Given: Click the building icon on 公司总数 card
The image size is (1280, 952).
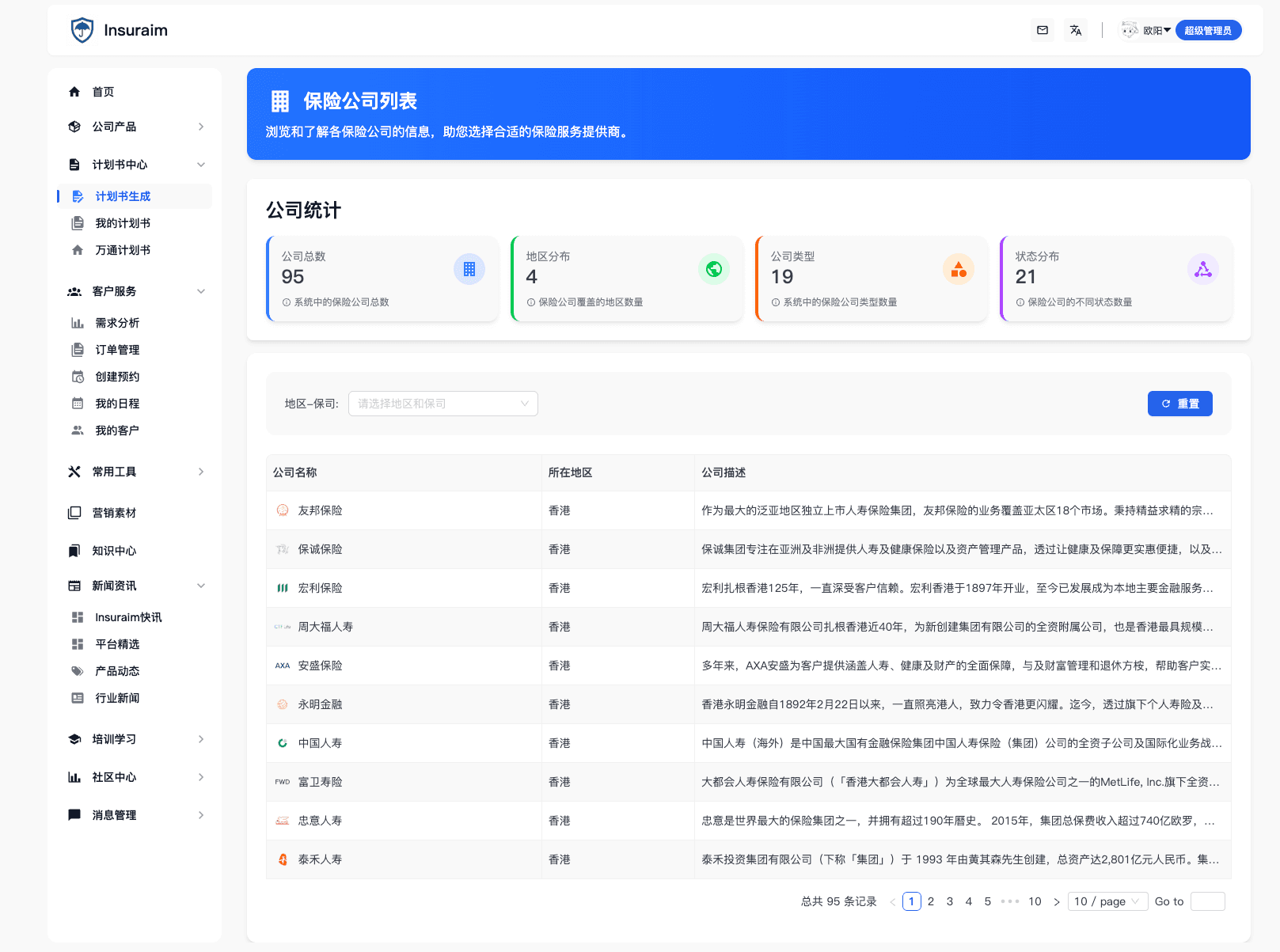Looking at the screenshot, I should [x=469, y=269].
